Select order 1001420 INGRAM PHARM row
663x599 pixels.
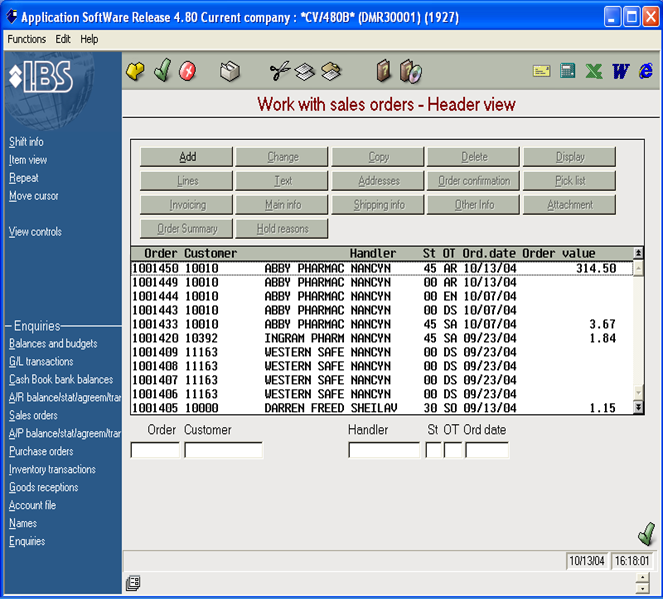(382, 338)
